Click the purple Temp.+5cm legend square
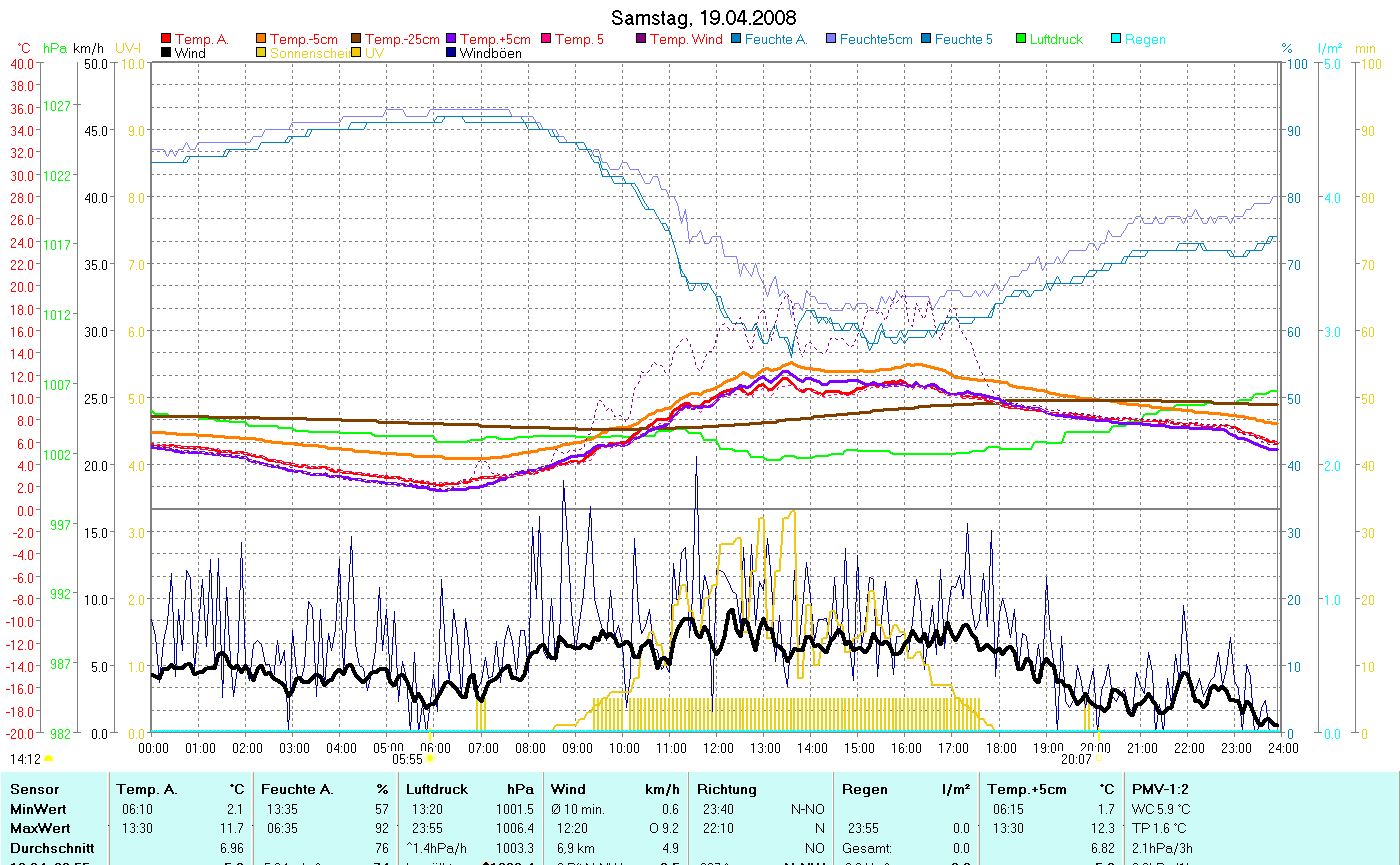Image resolution: width=1400 pixels, height=865 pixels. [451, 40]
